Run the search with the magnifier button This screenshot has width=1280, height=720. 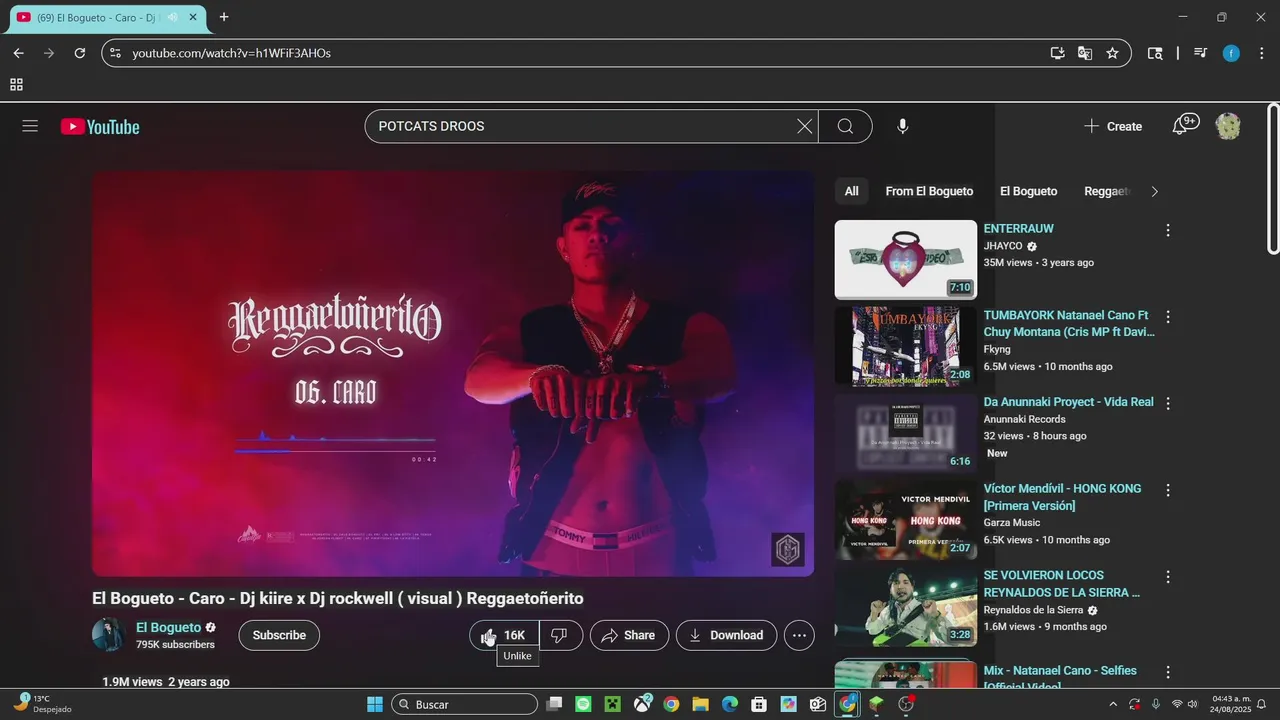tap(845, 126)
